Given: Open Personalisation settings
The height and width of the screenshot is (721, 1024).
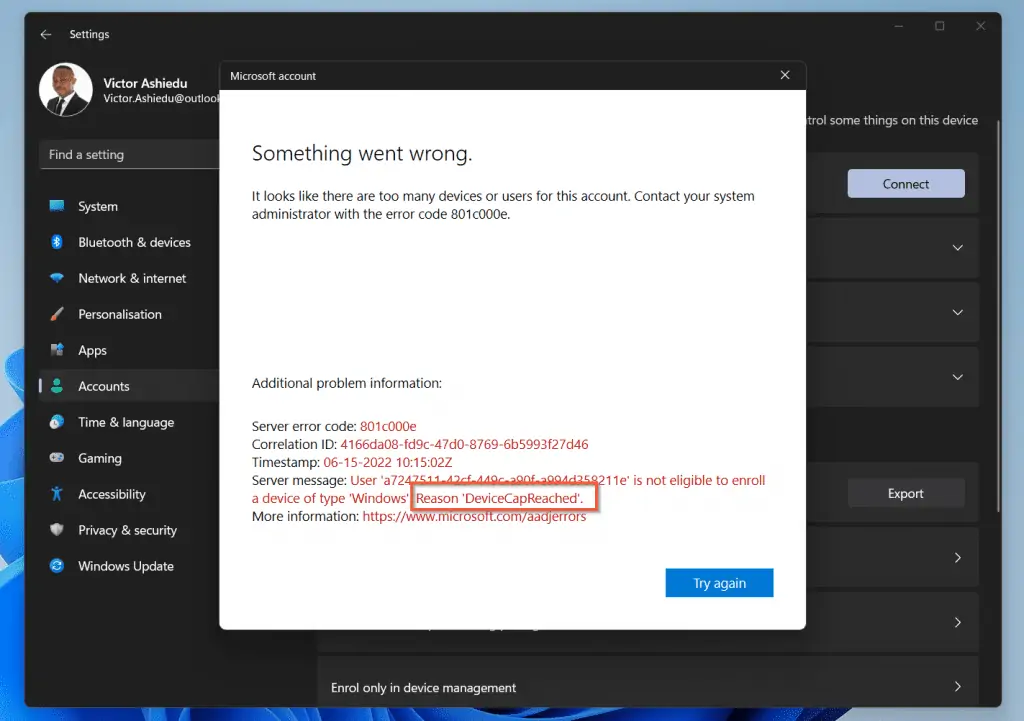Looking at the screenshot, I should point(129,314).
